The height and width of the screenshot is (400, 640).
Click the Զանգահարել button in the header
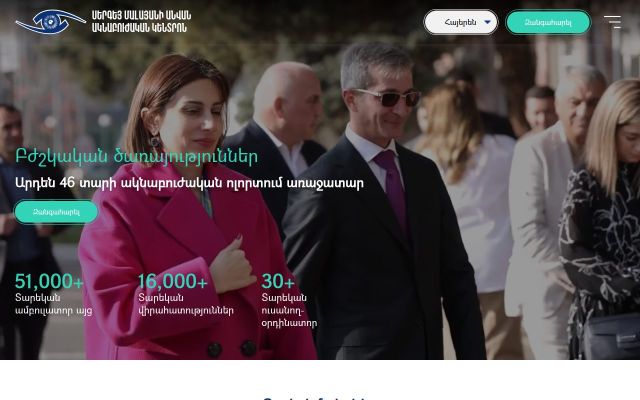[548, 22]
